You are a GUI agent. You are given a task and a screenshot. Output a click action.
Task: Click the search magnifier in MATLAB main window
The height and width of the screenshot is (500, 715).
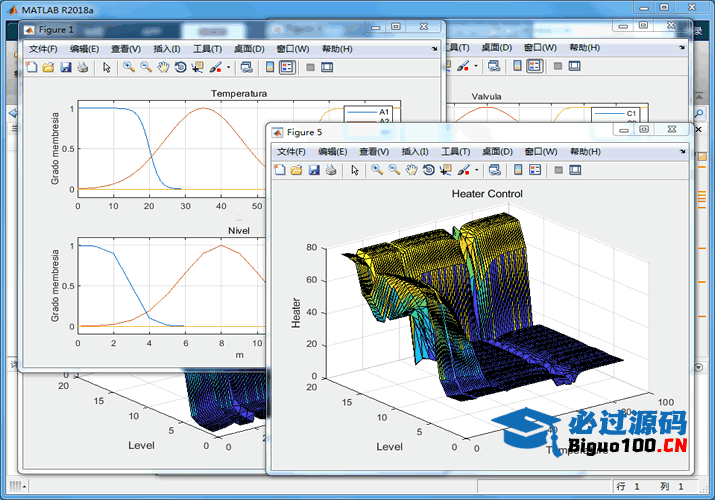699,113
